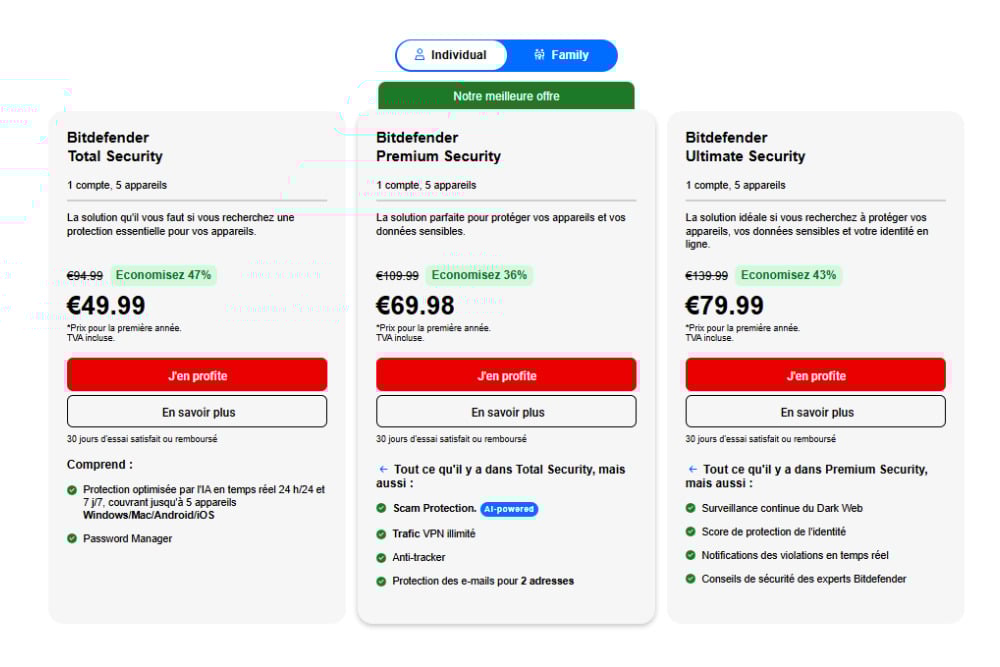Open En savoir plus for Ultimate Security
The width and height of the screenshot is (1000, 667).
click(x=815, y=412)
